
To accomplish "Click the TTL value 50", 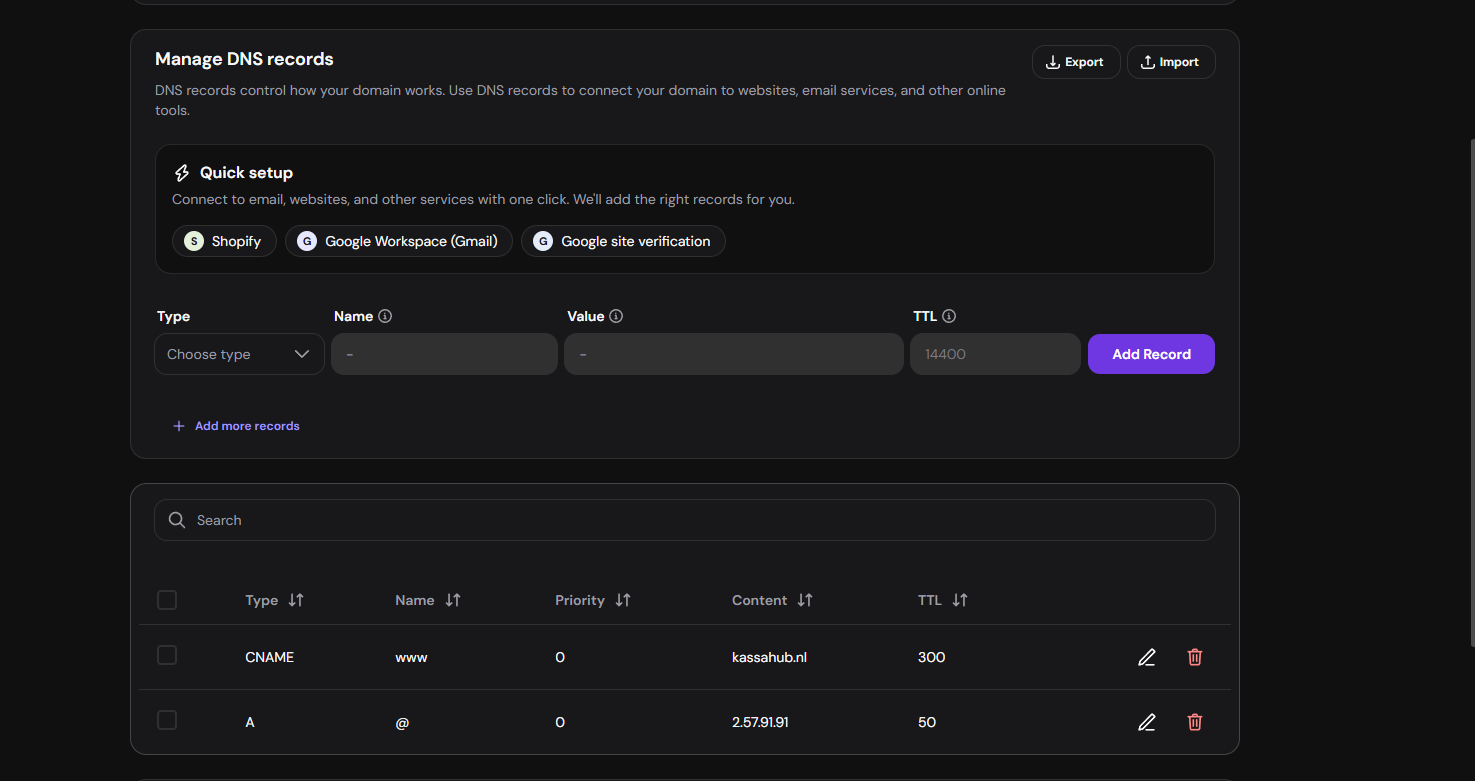I will [927, 722].
